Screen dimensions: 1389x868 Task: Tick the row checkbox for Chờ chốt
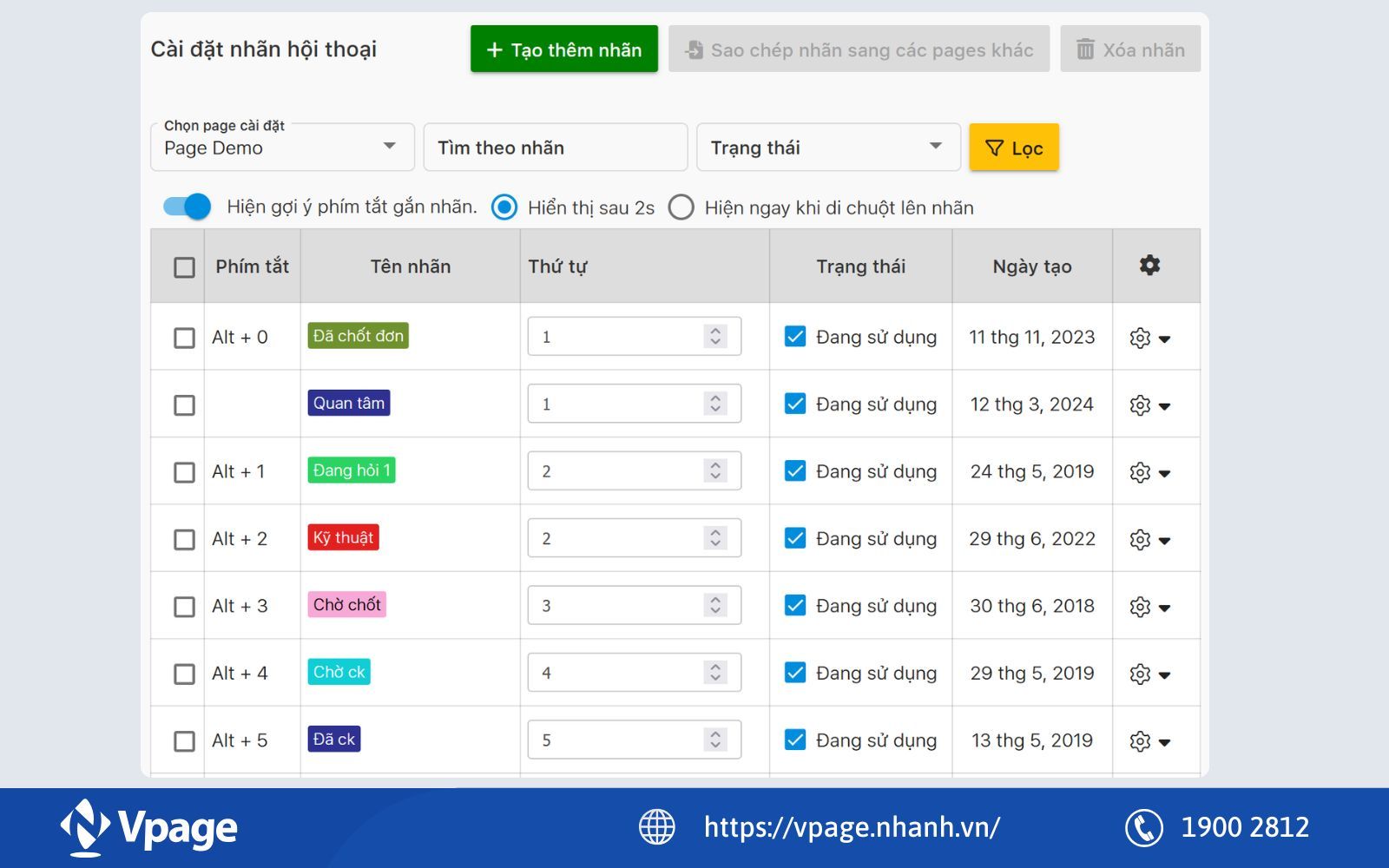click(184, 607)
